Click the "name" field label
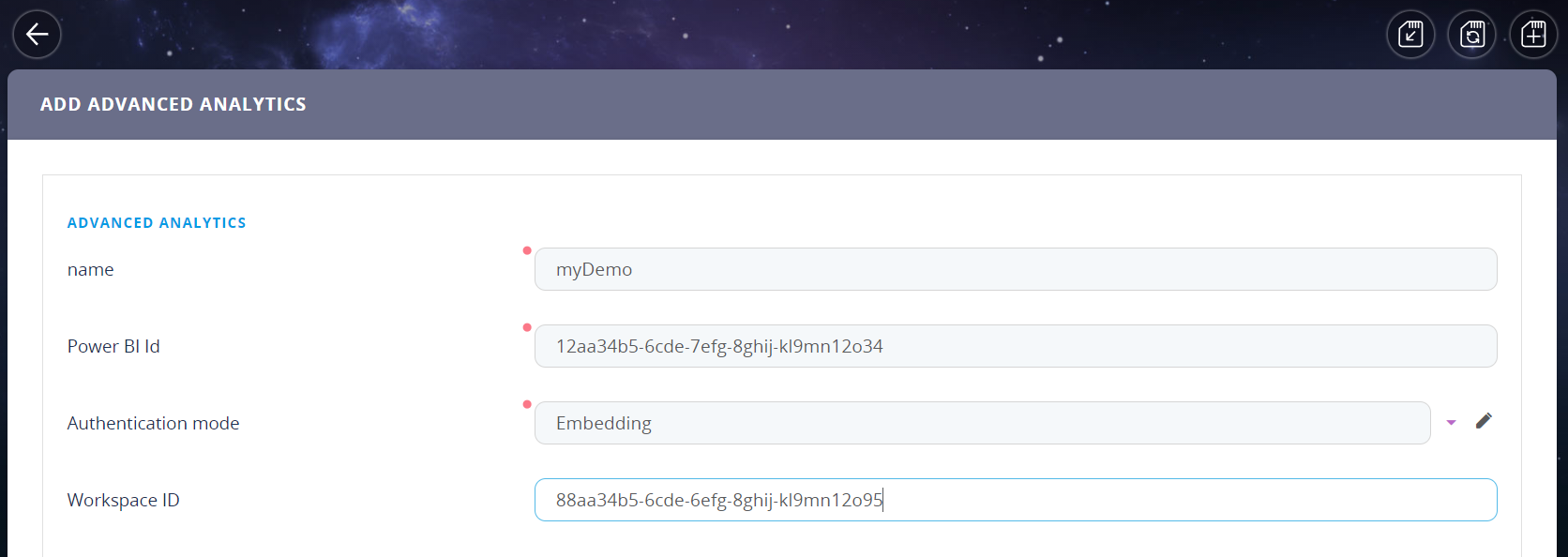The image size is (1568, 557). point(90,270)
